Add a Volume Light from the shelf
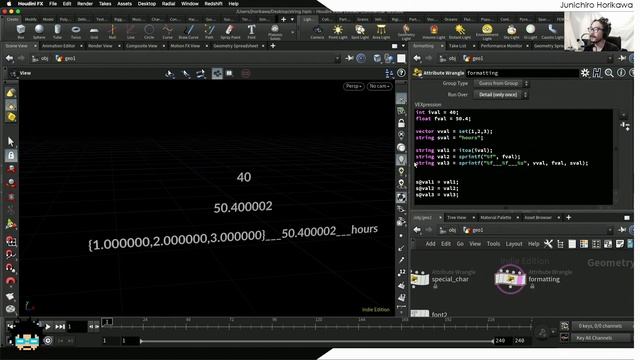The height and width of the screenshot is (360, 640). tap(433, 31)
